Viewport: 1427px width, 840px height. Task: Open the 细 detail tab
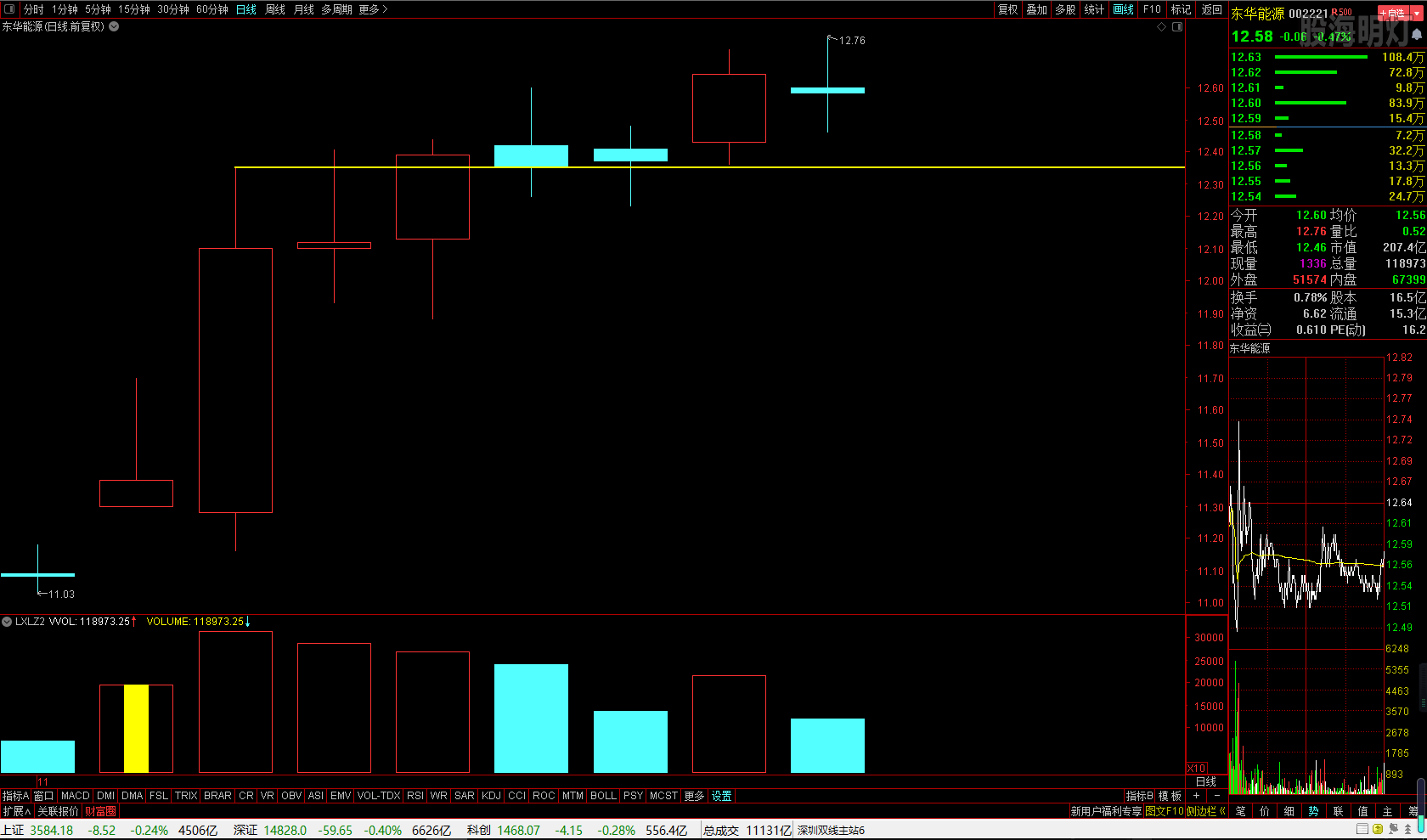pos(1289,812)
